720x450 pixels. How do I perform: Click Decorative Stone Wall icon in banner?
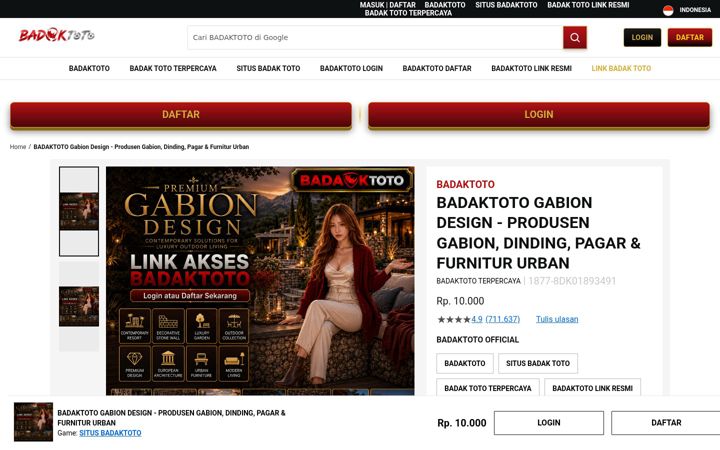click(x=168, y=326)
